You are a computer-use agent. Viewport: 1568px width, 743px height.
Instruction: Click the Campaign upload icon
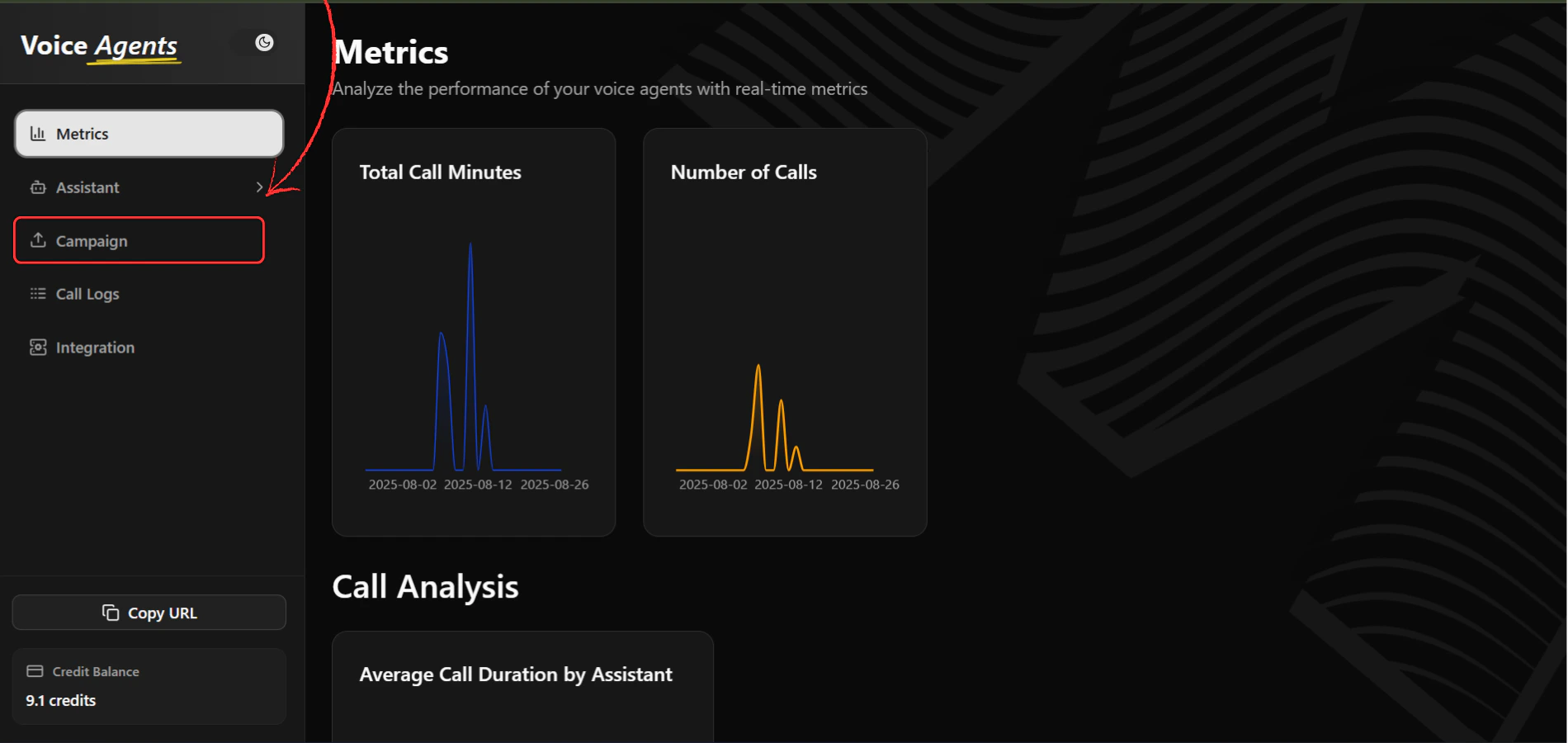(38, 240)
